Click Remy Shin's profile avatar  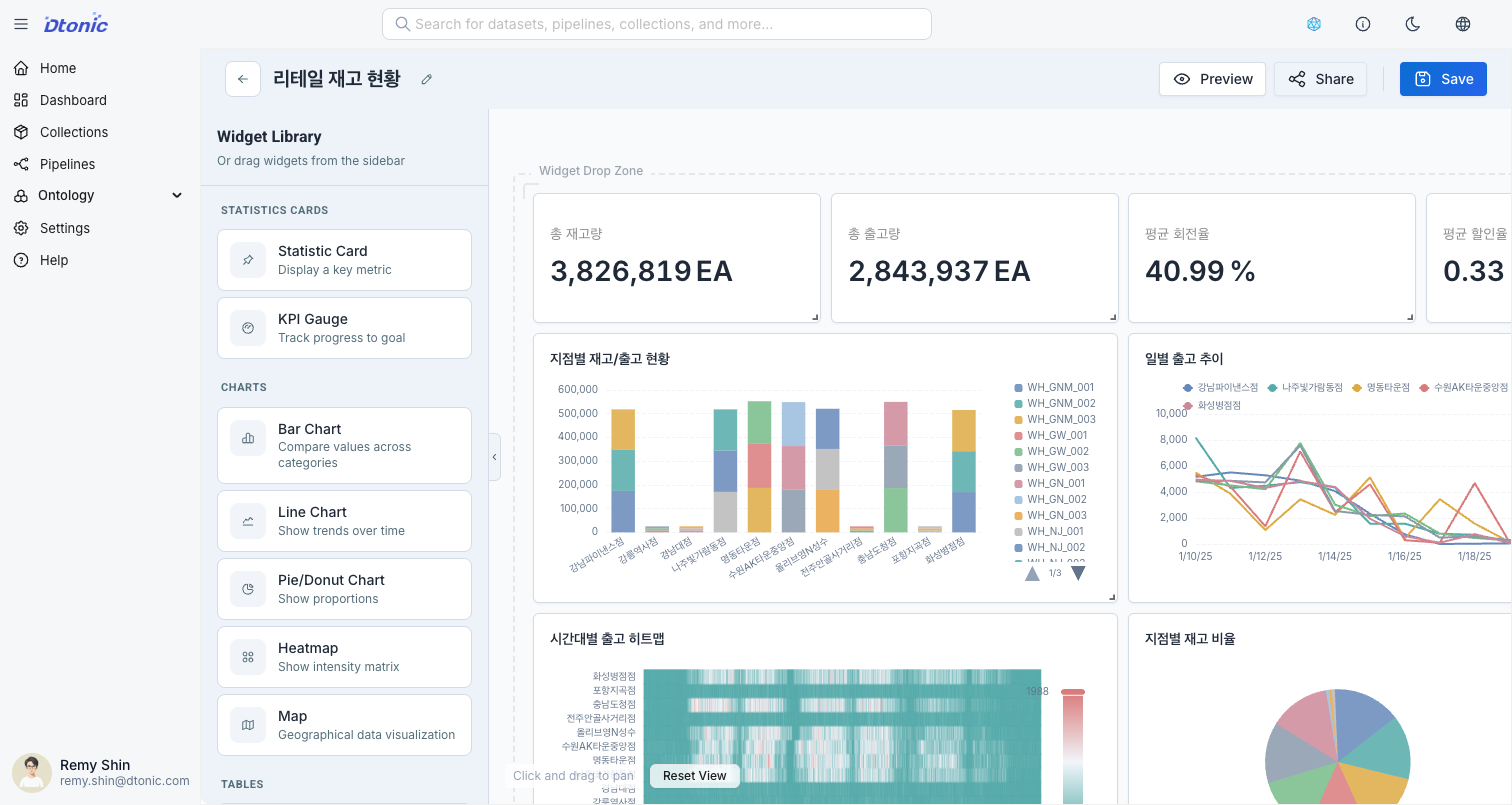coord(32,773)
